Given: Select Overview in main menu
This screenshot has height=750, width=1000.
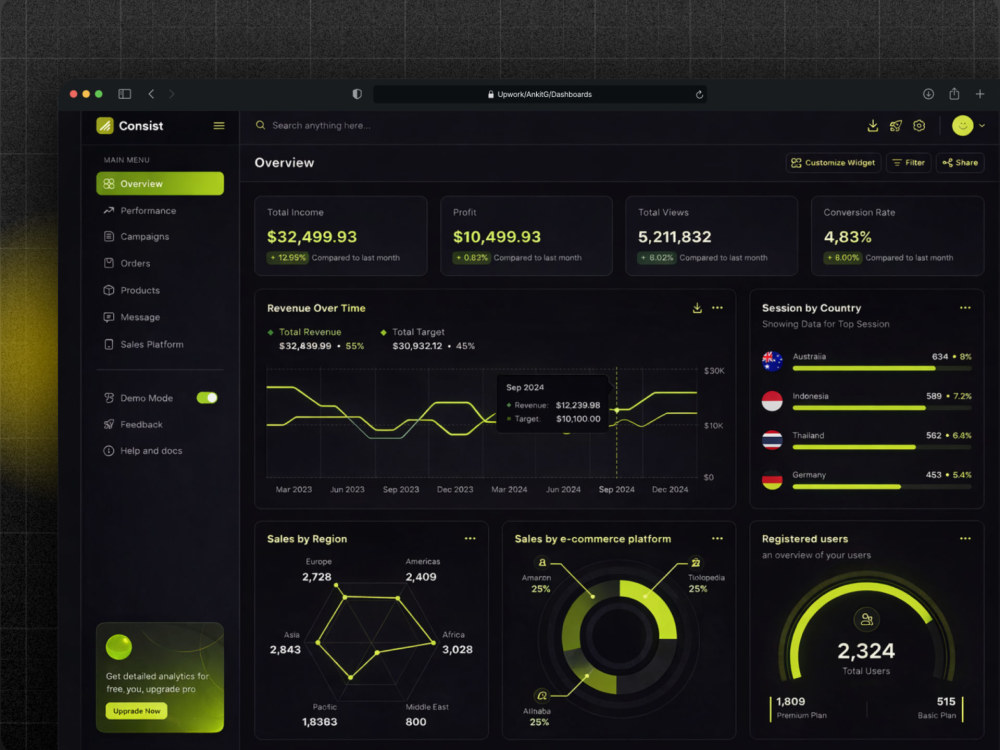Looking at the screenshot, I should [x=160, y=184].
